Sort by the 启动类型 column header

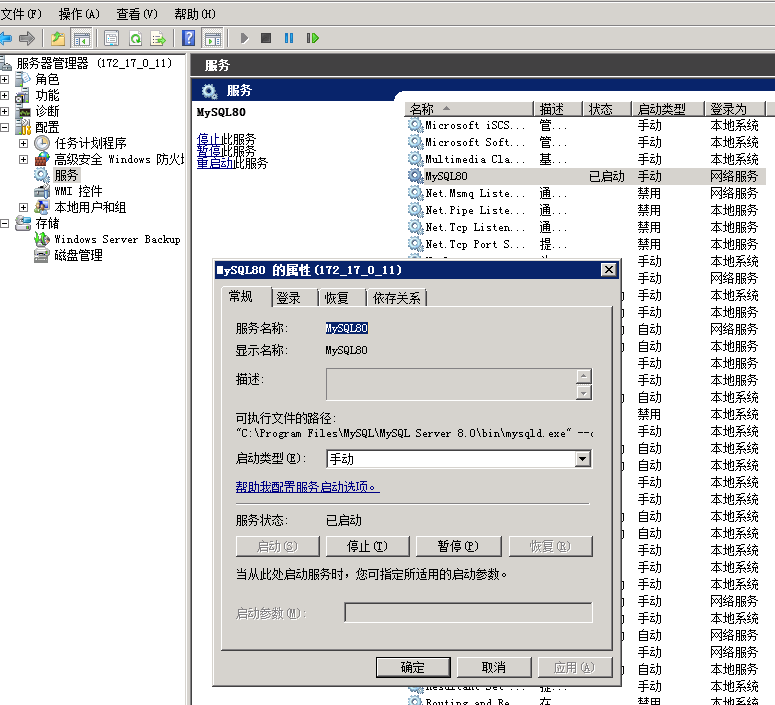pyautogui.click(x=668, y=109)
